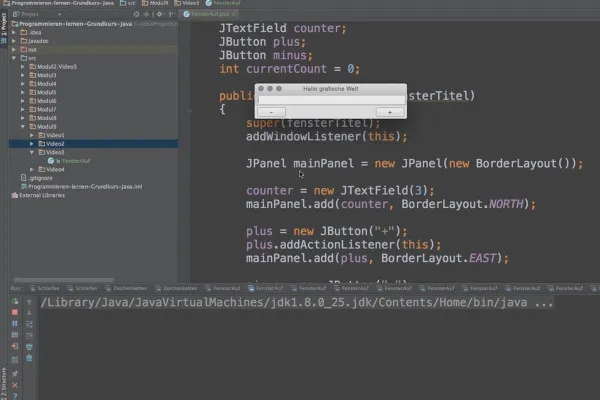Expand the out folder
Viewport: 600px width, 400px height.
[x=14, y=50]
